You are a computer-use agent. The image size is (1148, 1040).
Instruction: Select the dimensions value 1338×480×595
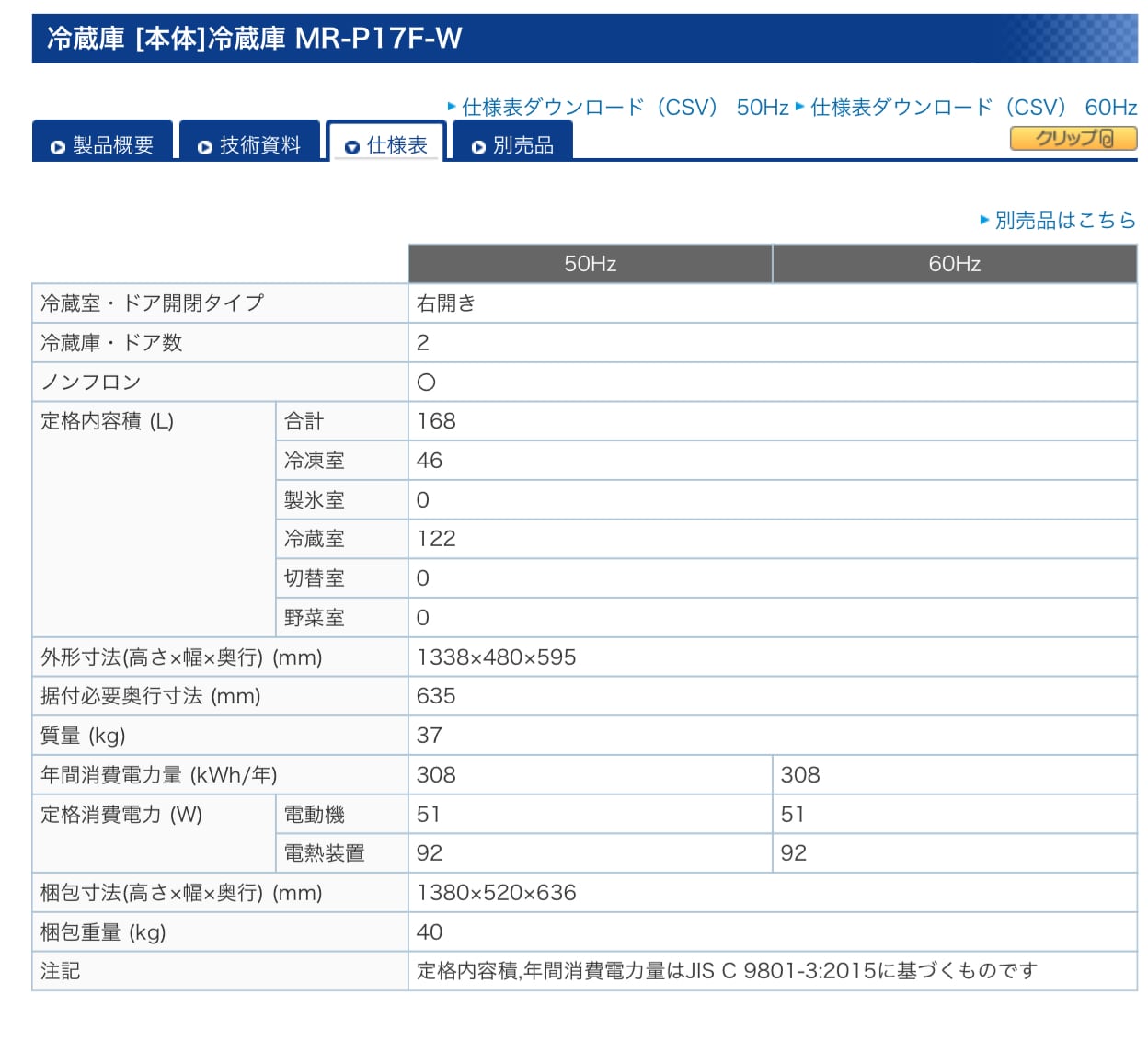[497, 657]
